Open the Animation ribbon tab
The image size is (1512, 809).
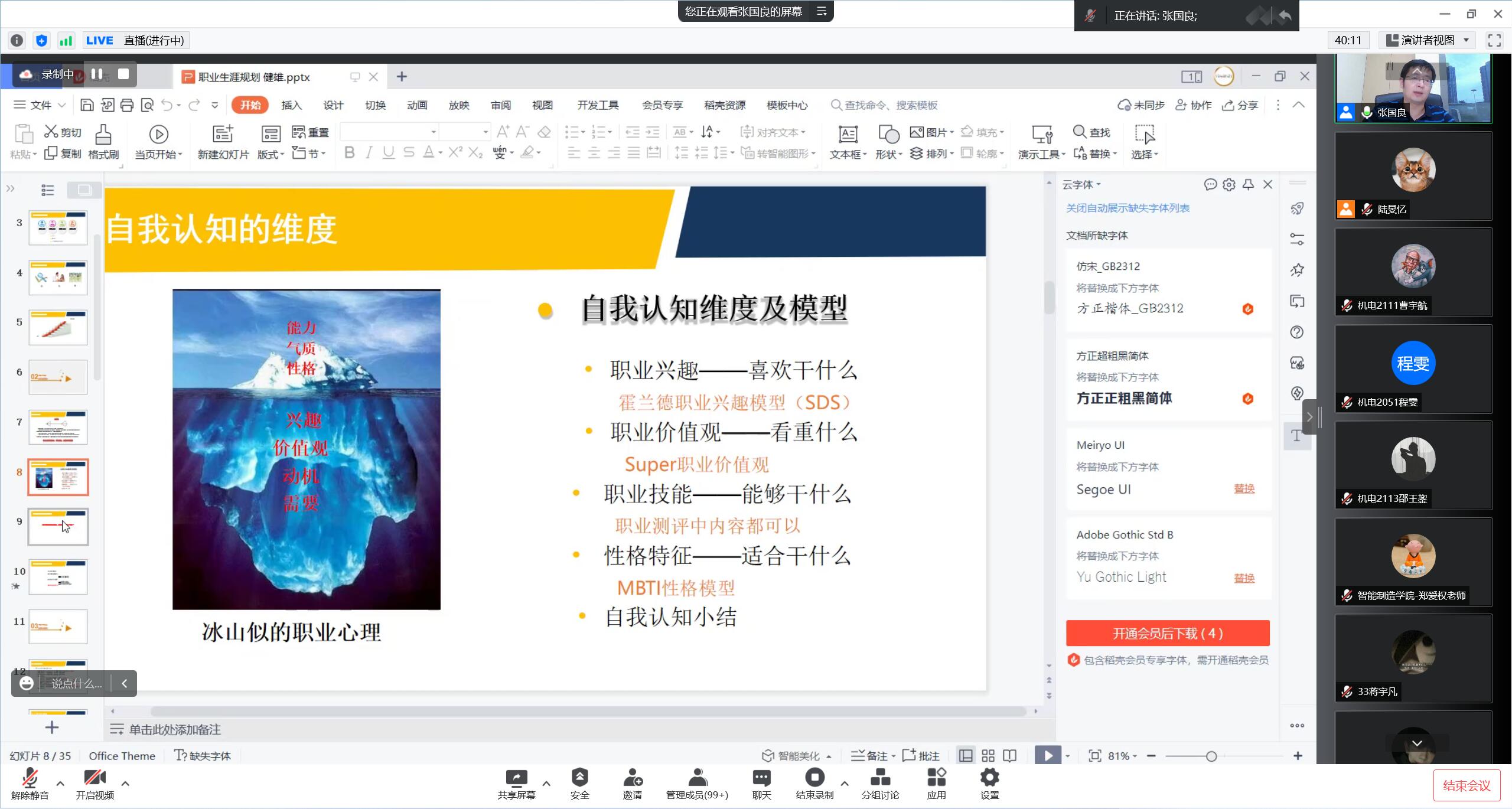[x=416, y=105]
